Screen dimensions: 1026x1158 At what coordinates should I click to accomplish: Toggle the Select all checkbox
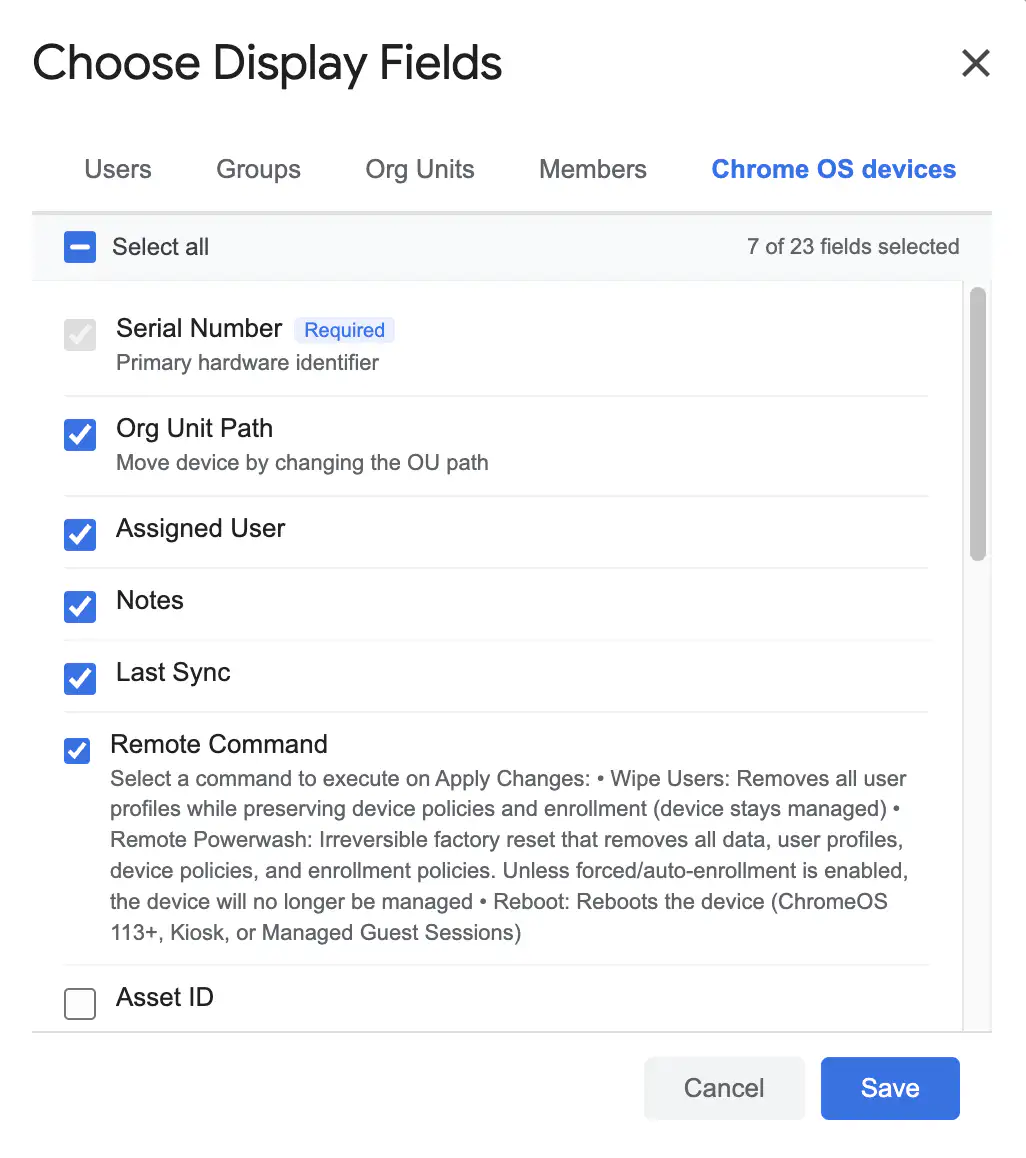(x=80, y=247)
